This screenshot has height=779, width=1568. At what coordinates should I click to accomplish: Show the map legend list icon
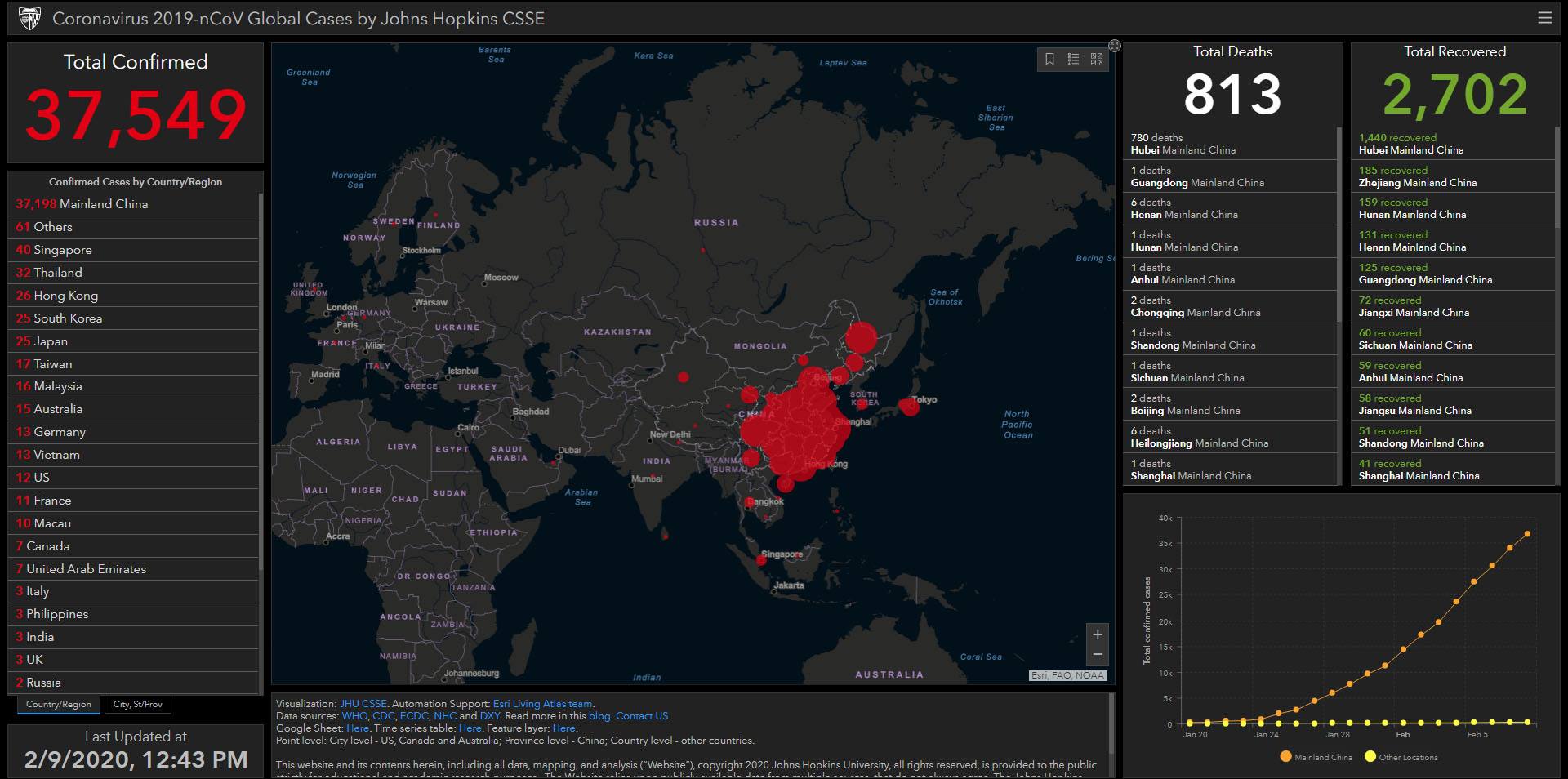pos(1073,59)
